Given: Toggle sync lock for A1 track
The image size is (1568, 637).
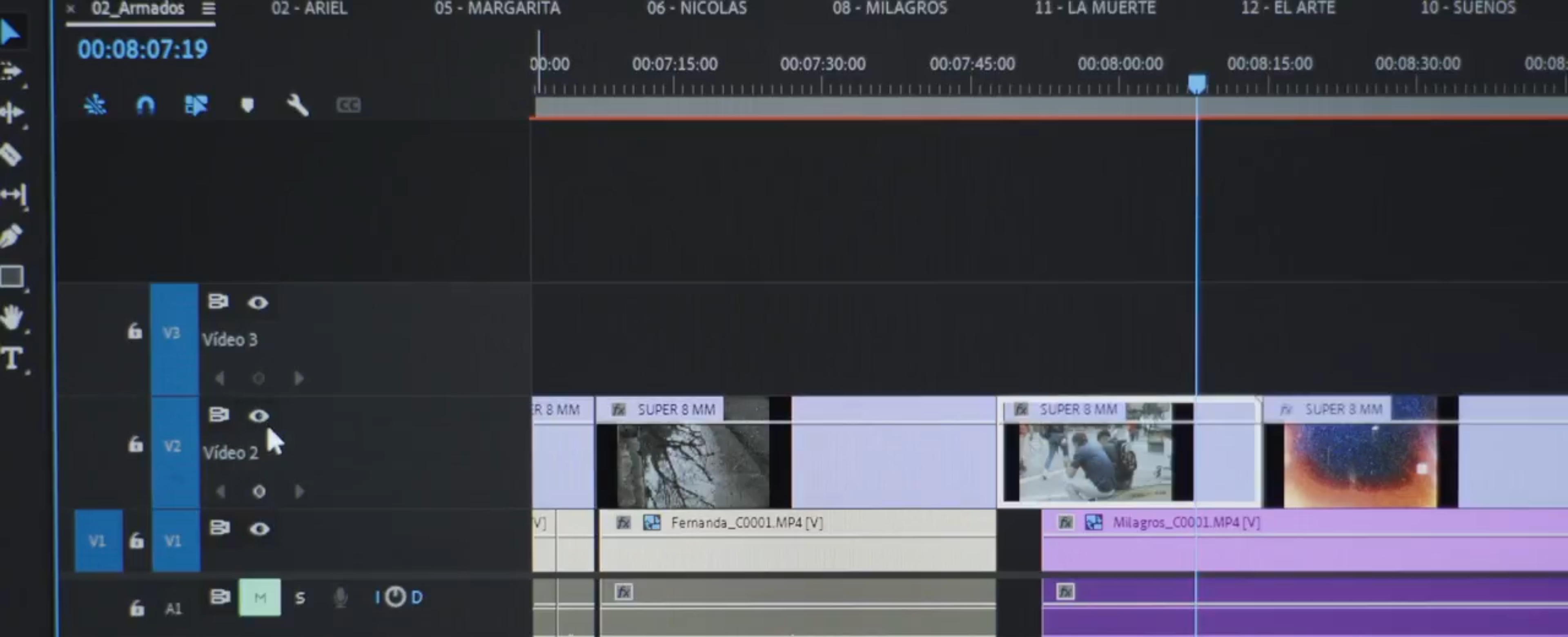Looking at the screenshot, I should click(220, 597).
